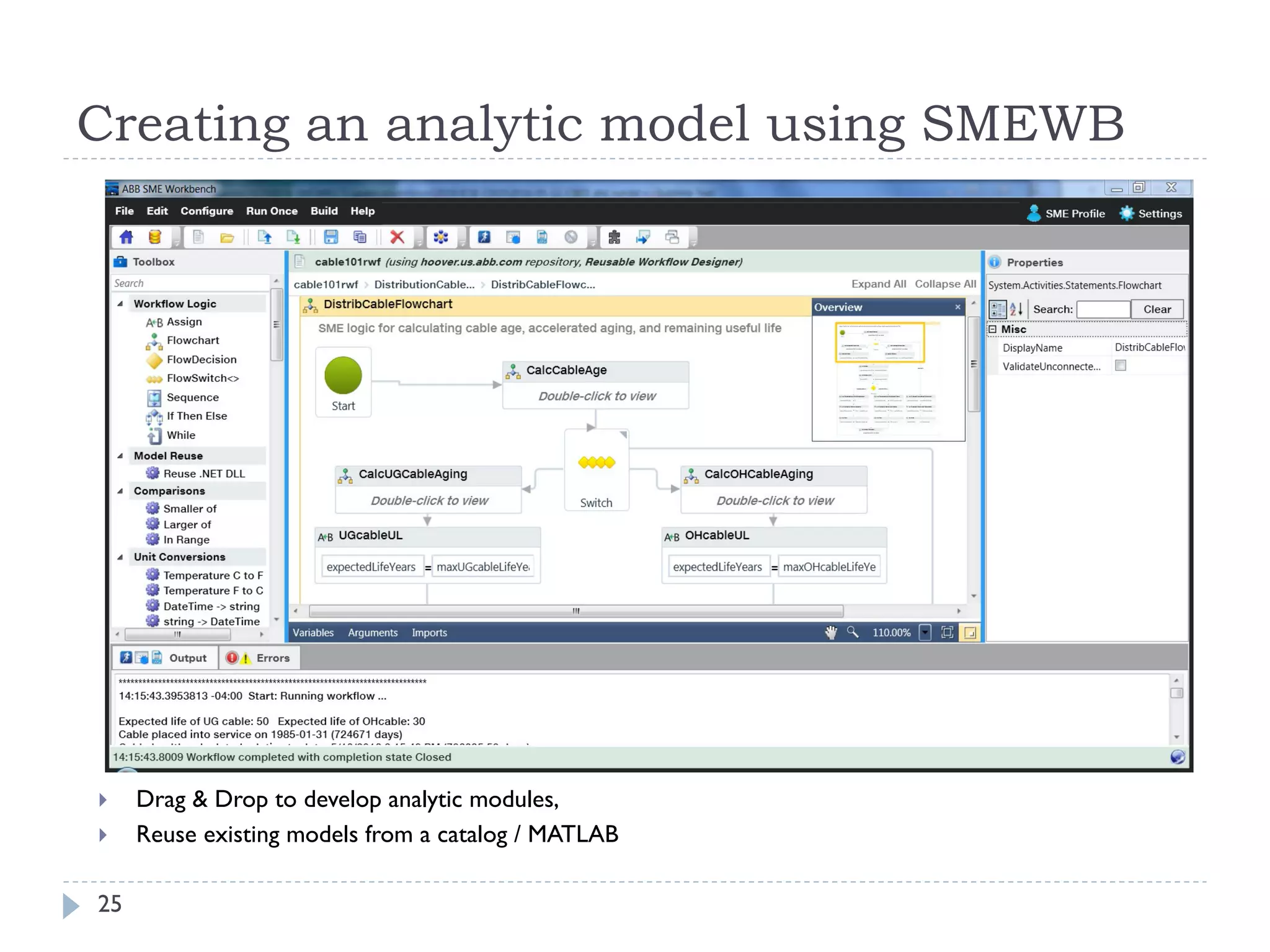
Task: Open the File menu
Action: click(x=124, y=211)
